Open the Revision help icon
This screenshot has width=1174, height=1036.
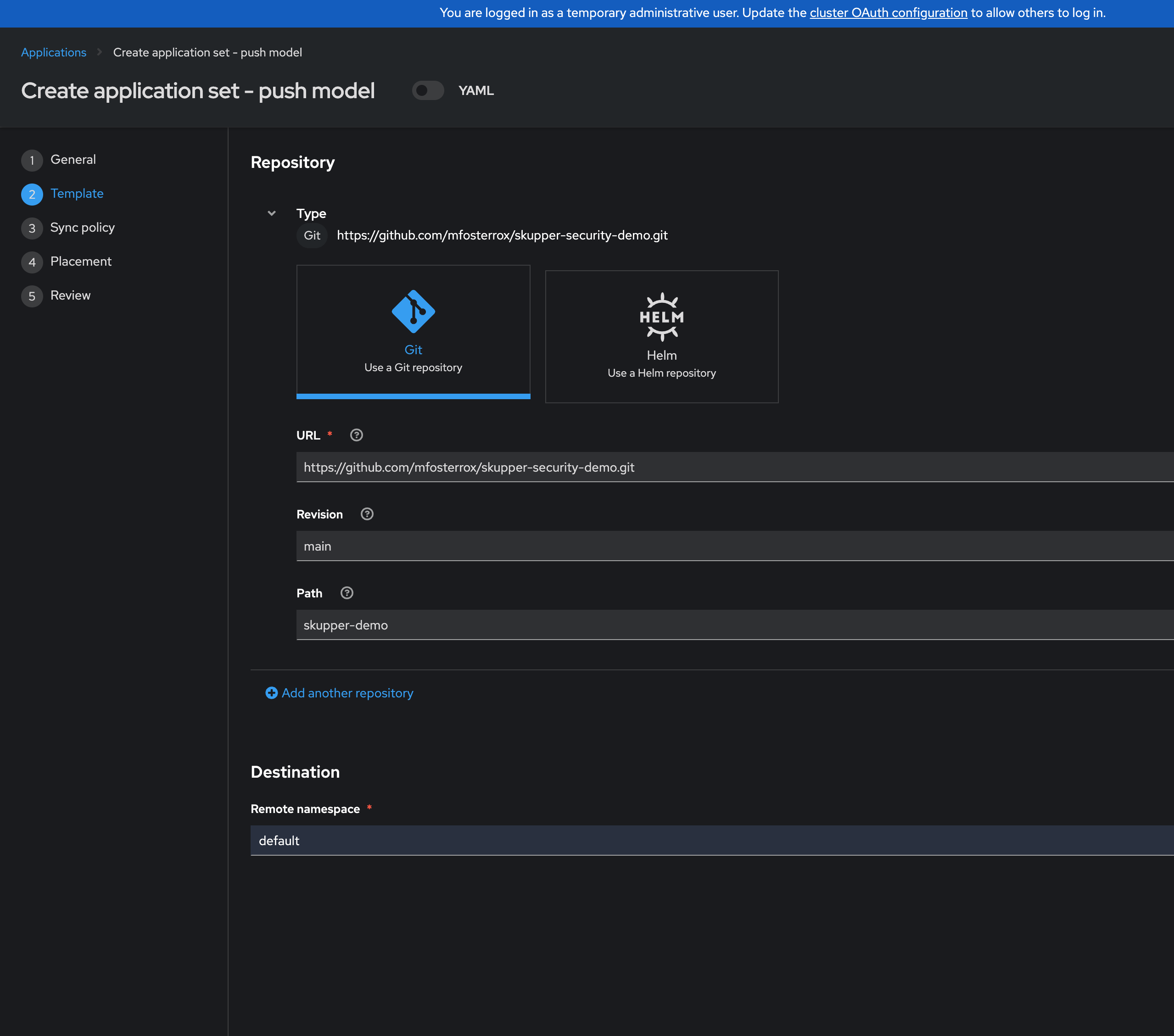[366, 514]
